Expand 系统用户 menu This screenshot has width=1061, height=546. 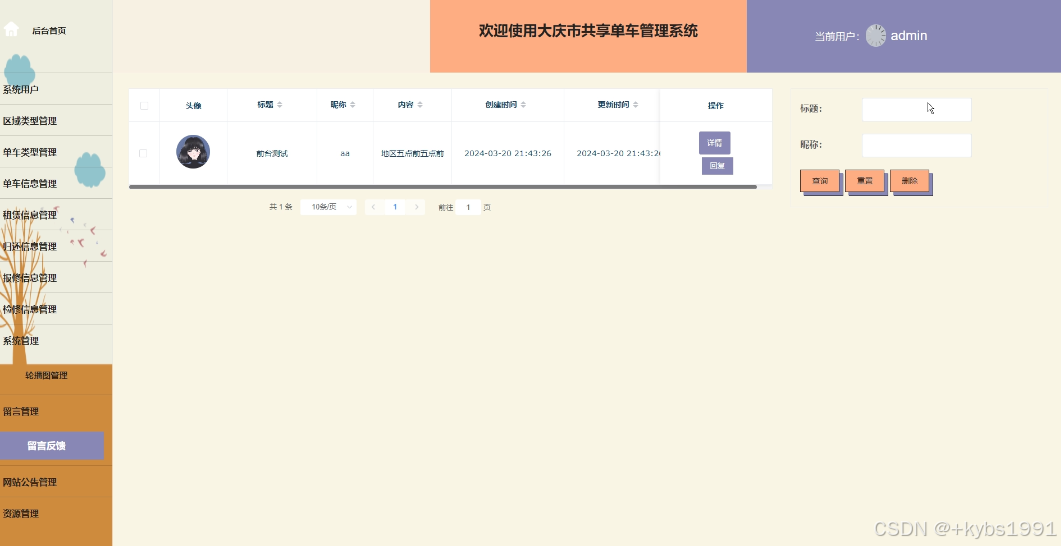click(56, 89)
